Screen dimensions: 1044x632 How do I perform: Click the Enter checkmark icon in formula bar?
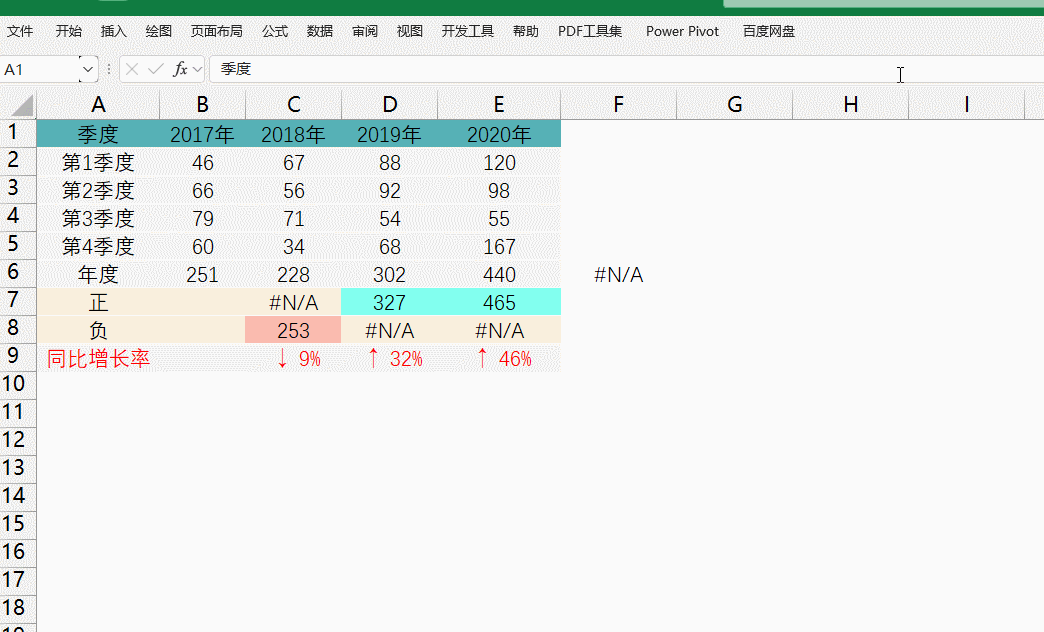click(x=155, y=69)
